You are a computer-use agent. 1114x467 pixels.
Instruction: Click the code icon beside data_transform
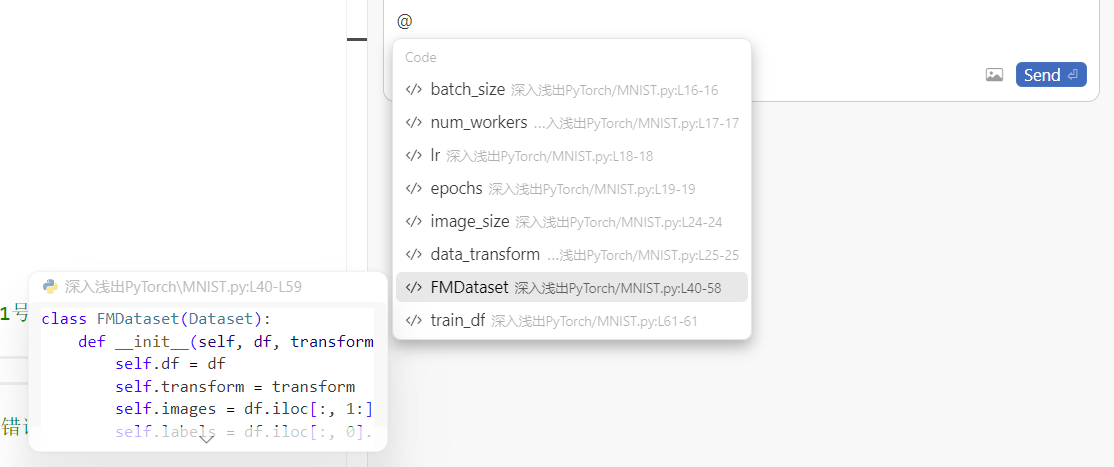click(414, 255)
